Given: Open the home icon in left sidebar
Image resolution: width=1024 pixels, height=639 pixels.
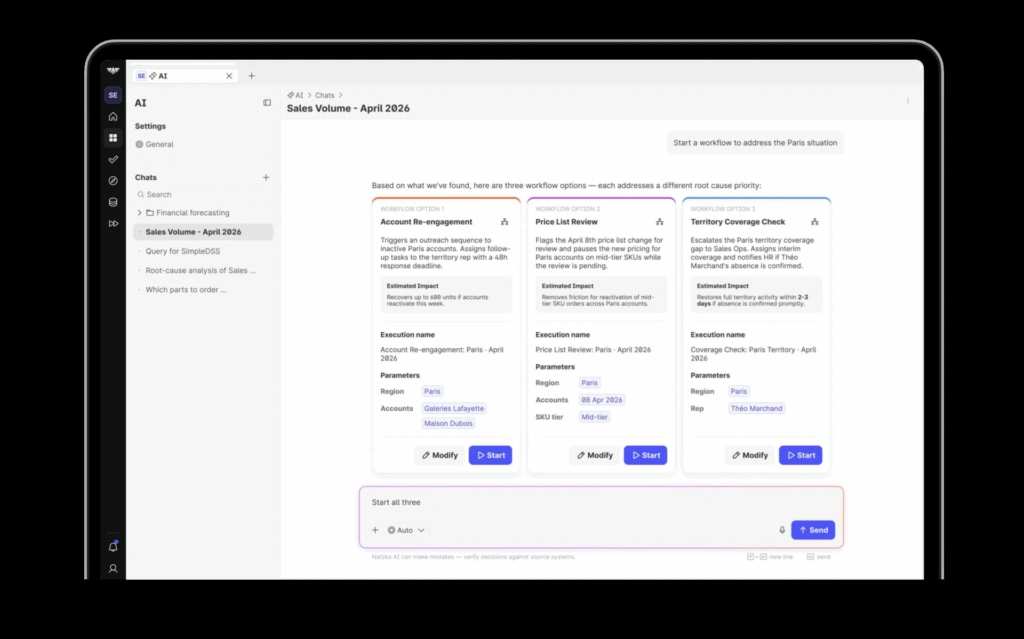Looking at the screenshot, I should [113, 116].
